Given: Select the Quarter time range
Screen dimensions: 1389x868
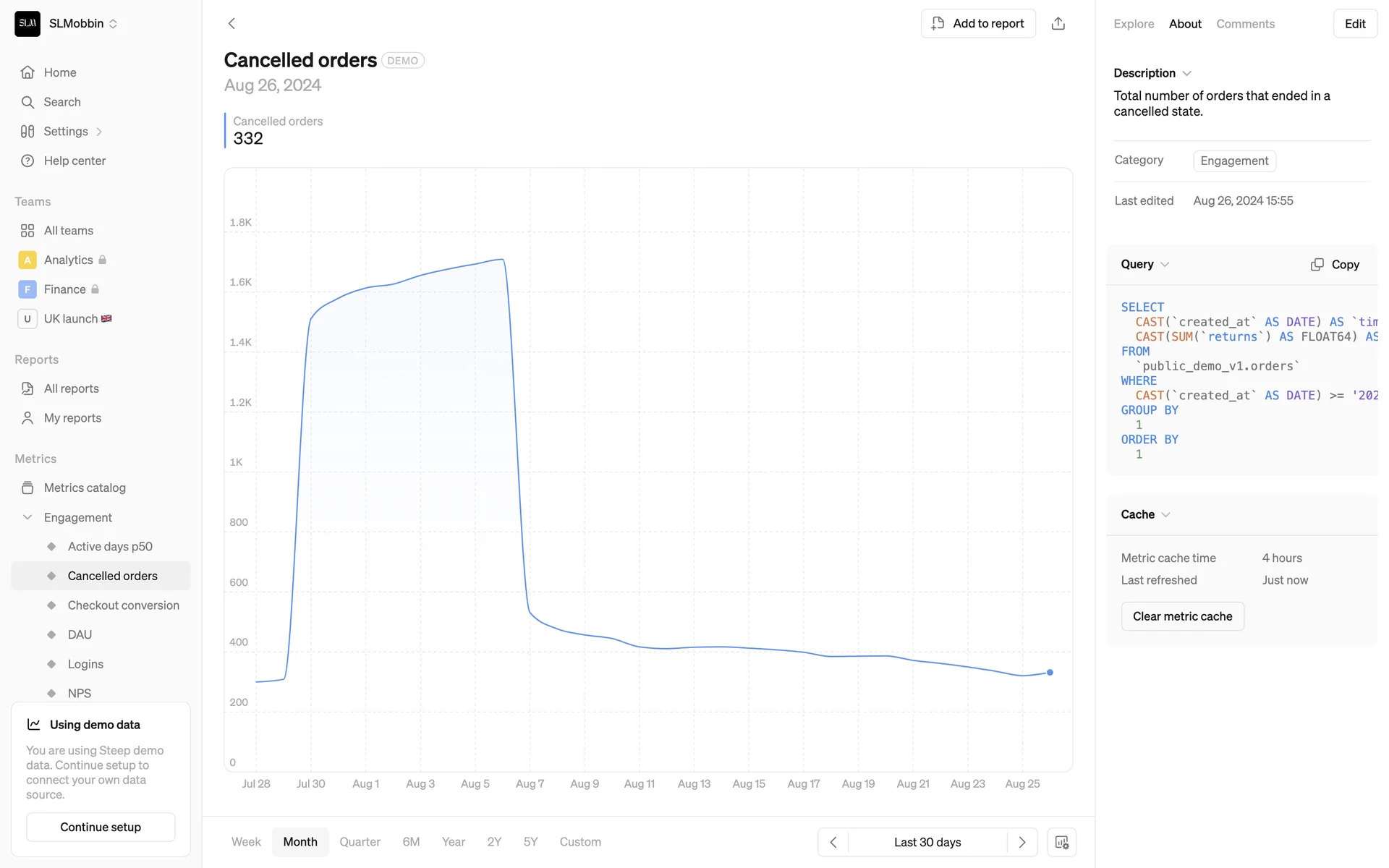Looking at the screenshot, I should 360,842.
